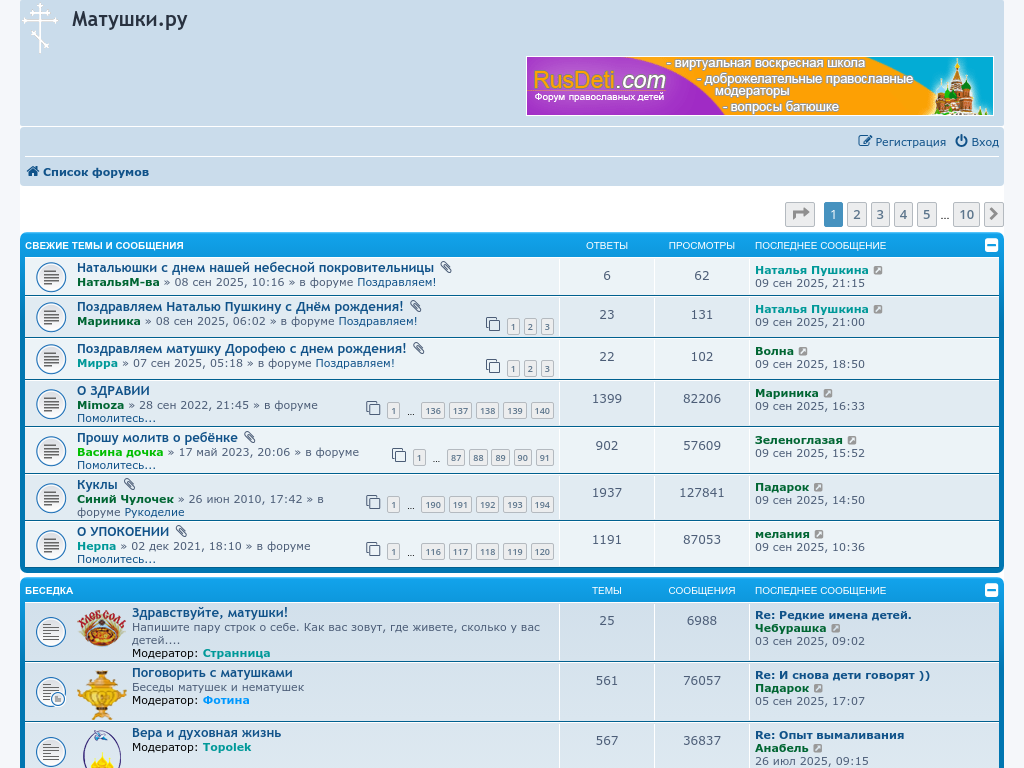The height and width of the screenshot is (768, 1024).
Task: Click the Вход login link
Action: [x=977, y=142]
